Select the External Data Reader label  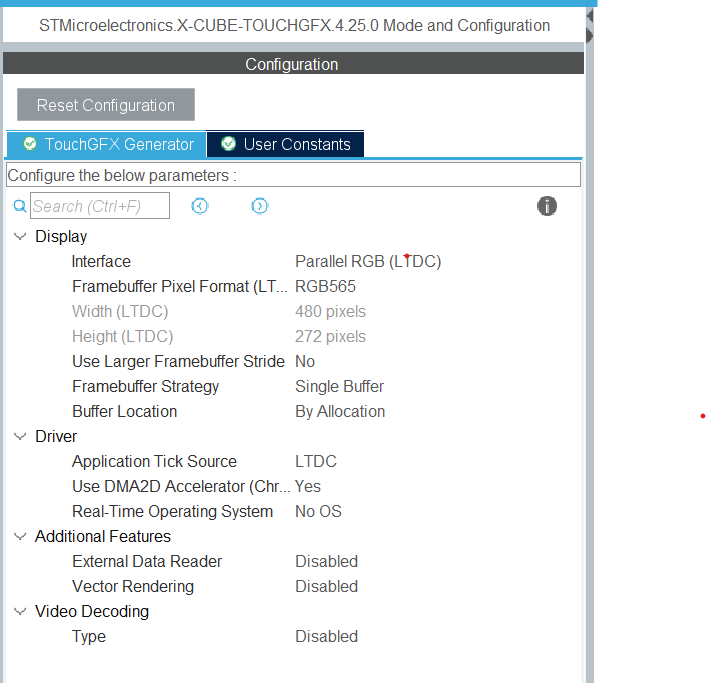tap(147, 561)
